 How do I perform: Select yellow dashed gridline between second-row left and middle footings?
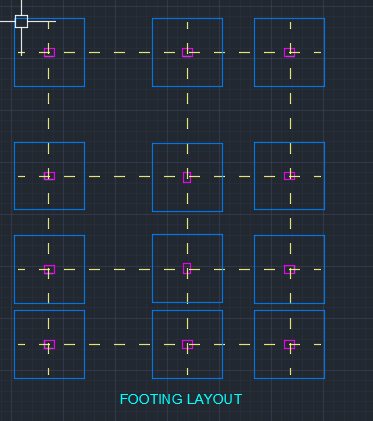(119, 176)
